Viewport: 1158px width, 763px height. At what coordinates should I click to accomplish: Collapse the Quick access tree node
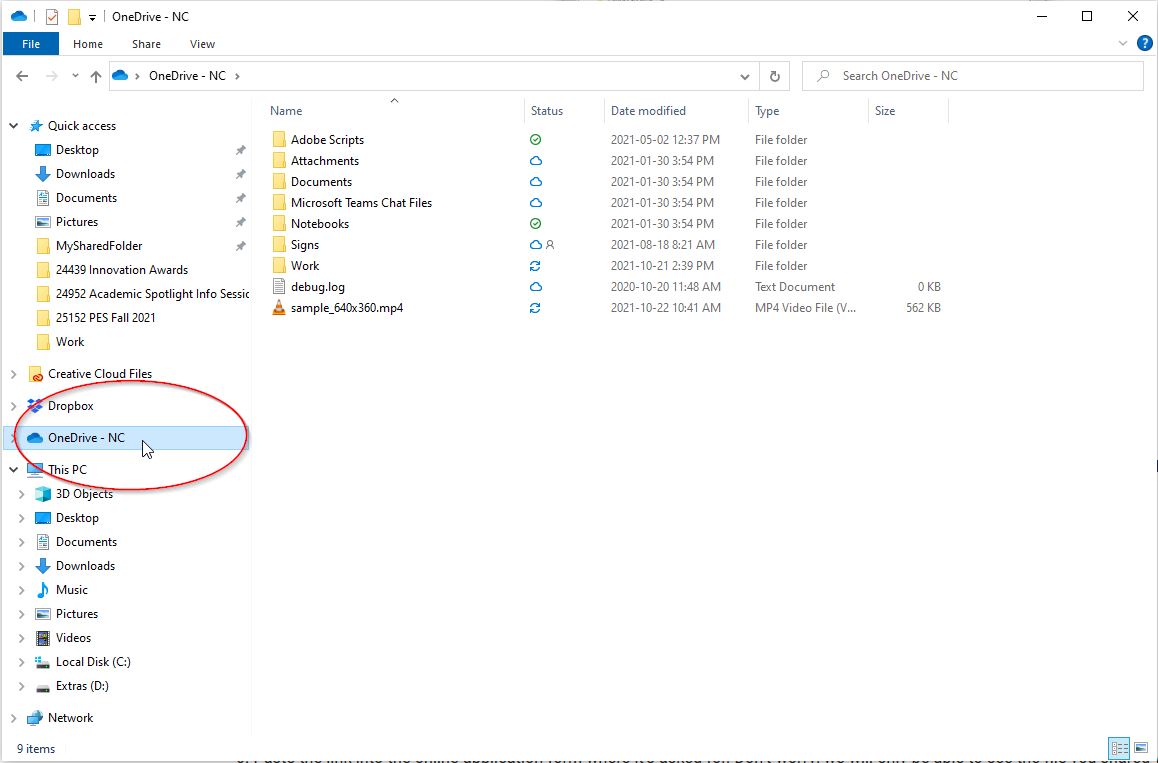click(x=13, y=126)
